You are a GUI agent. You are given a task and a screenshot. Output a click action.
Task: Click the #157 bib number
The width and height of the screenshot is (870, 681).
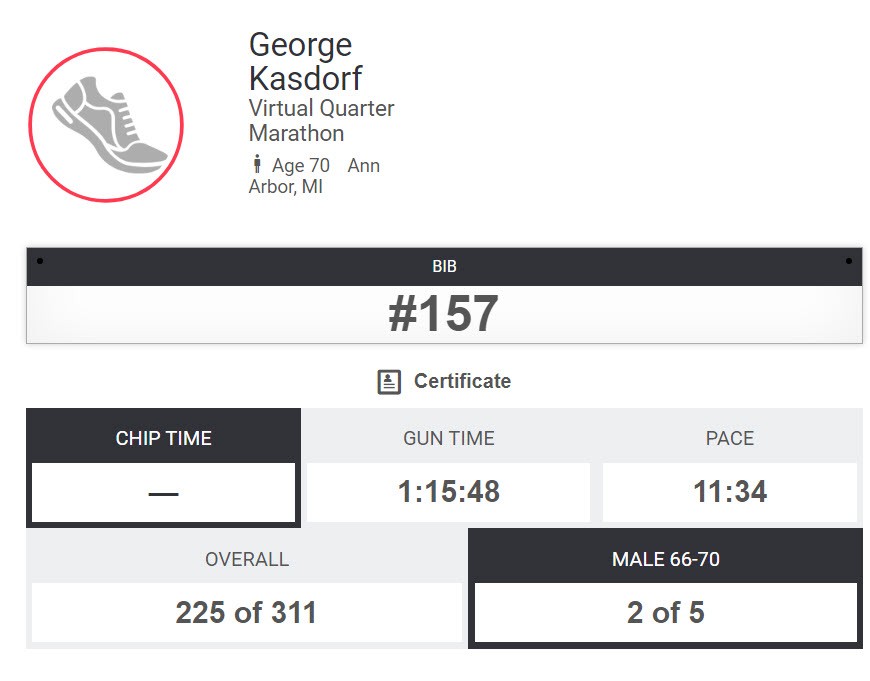click(443, 315)
